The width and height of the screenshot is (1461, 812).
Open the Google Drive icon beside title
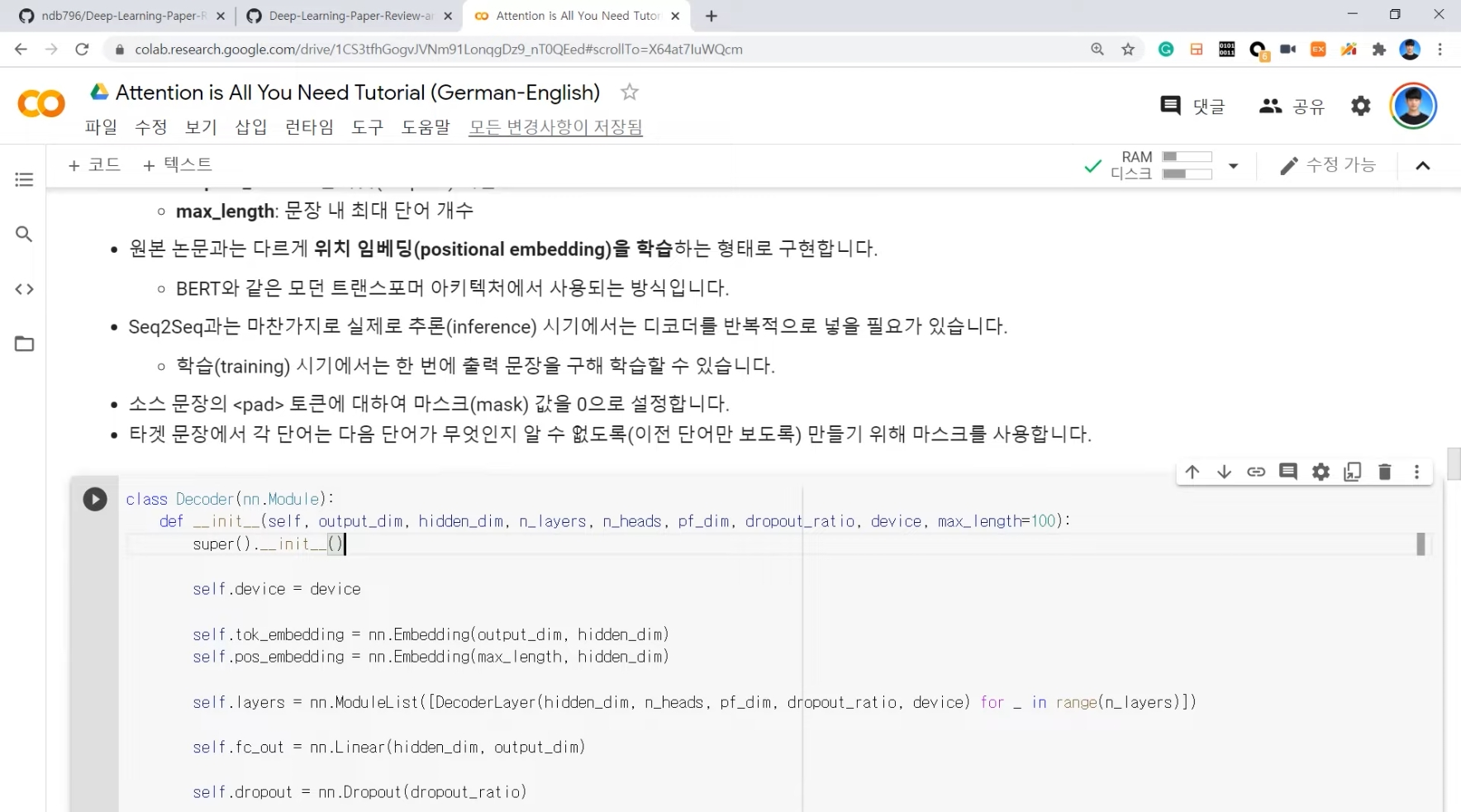(x=100, y=92)
